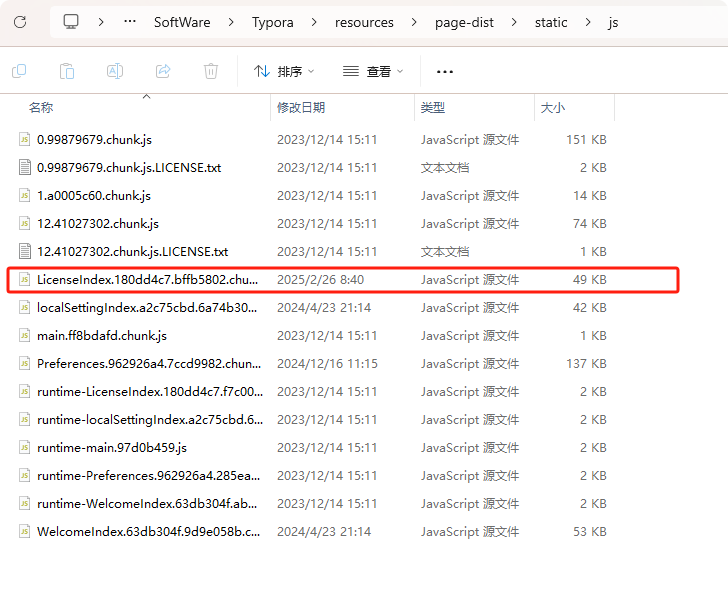Click the share icon in toolbar
Viewport: 728px width, 603px height.
[163, 71]
